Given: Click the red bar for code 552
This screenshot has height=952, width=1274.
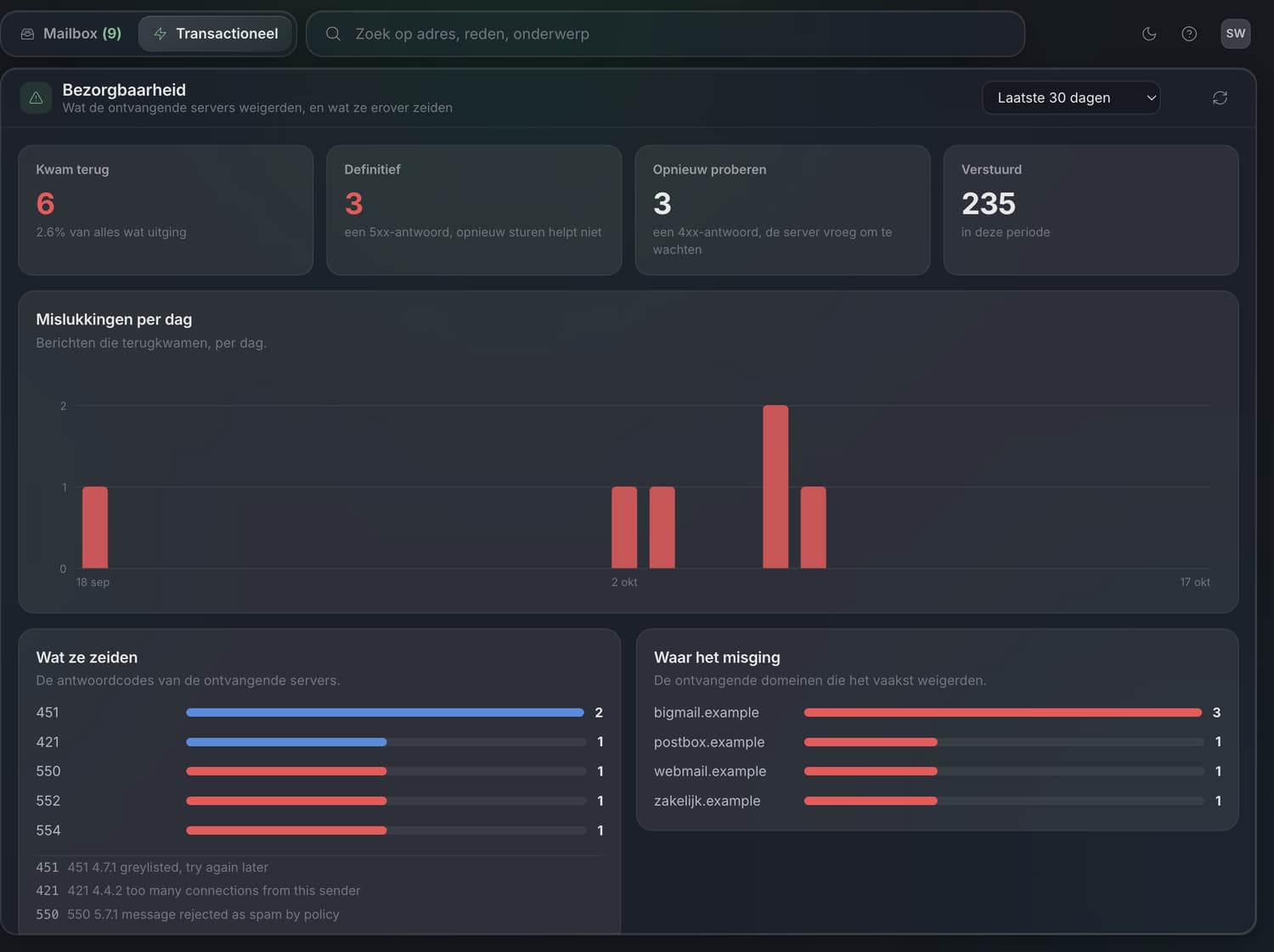Looking at the screenshot, I should tap(286, 801).
